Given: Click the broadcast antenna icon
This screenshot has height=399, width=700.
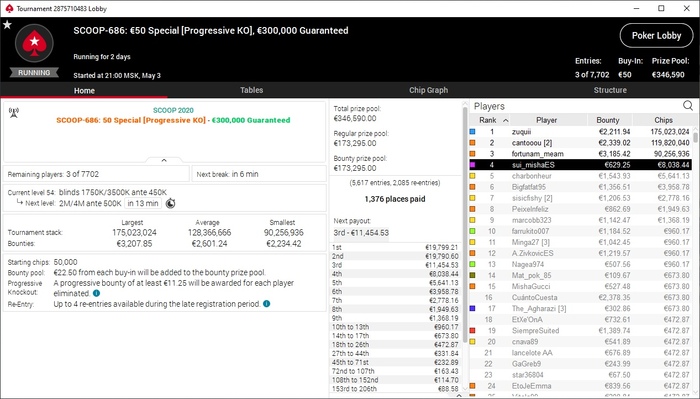Looking at the screenshot, I should [14, 112].
